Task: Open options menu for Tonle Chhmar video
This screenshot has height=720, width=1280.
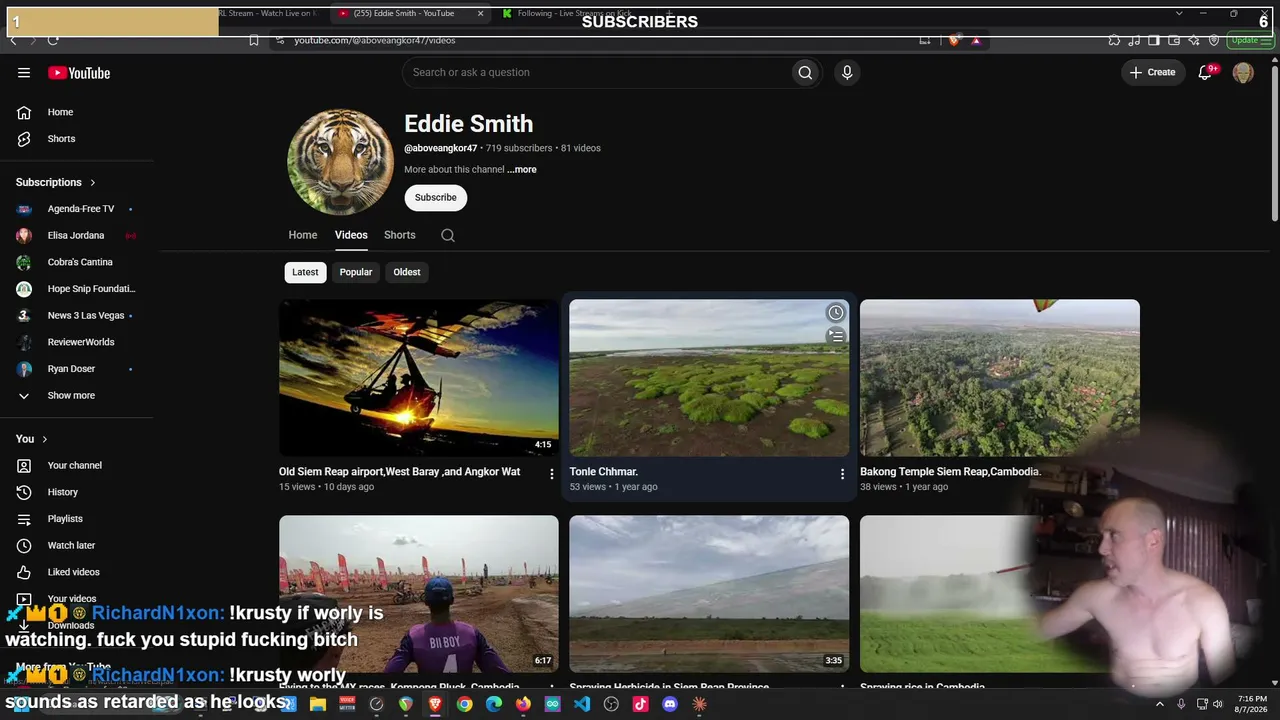Action: point(842,474)
